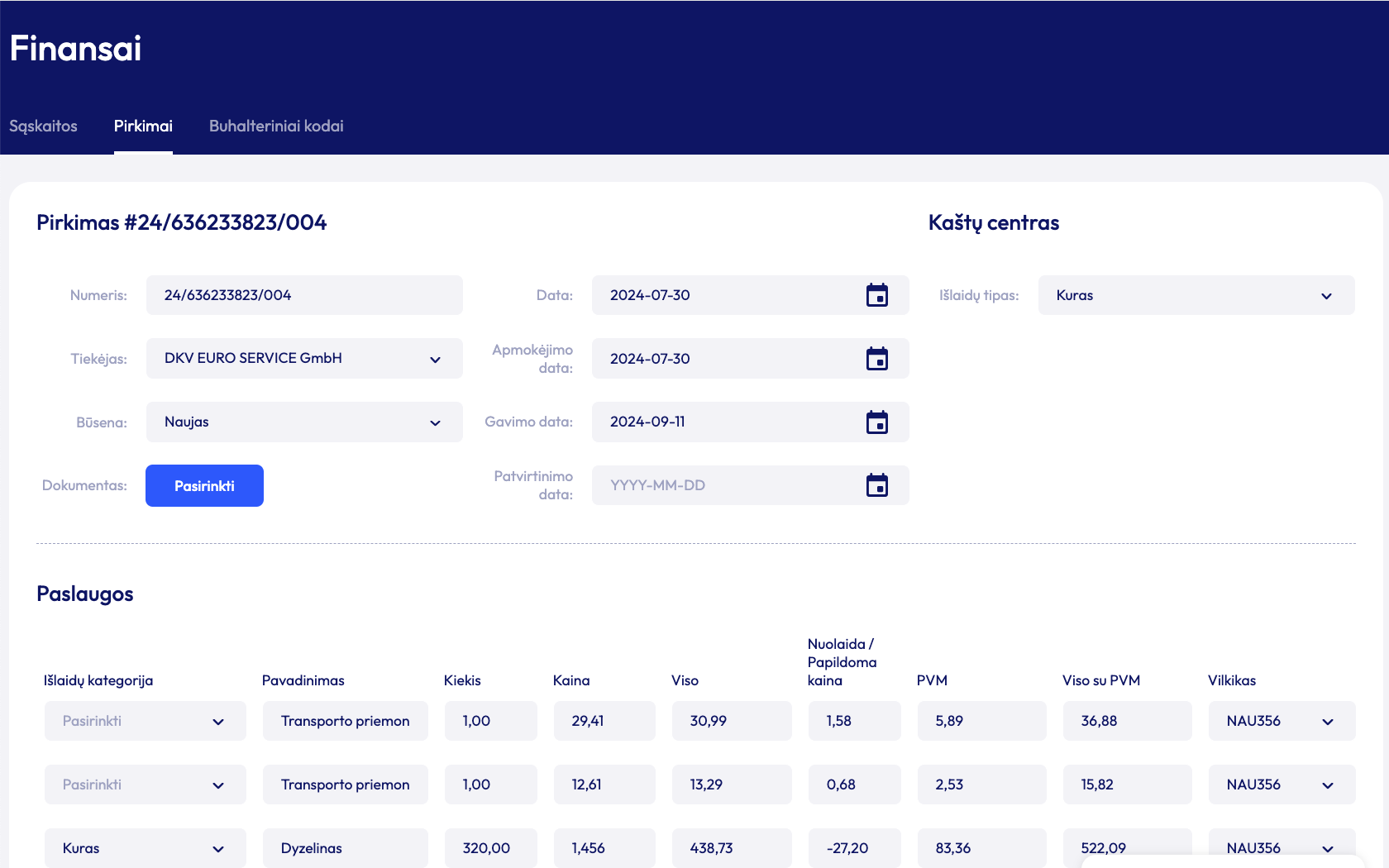Open second row Išlaidų kategorija dropdown
Screen dimensions: 1389x868
pyautogui.click(x=218, y=785)
